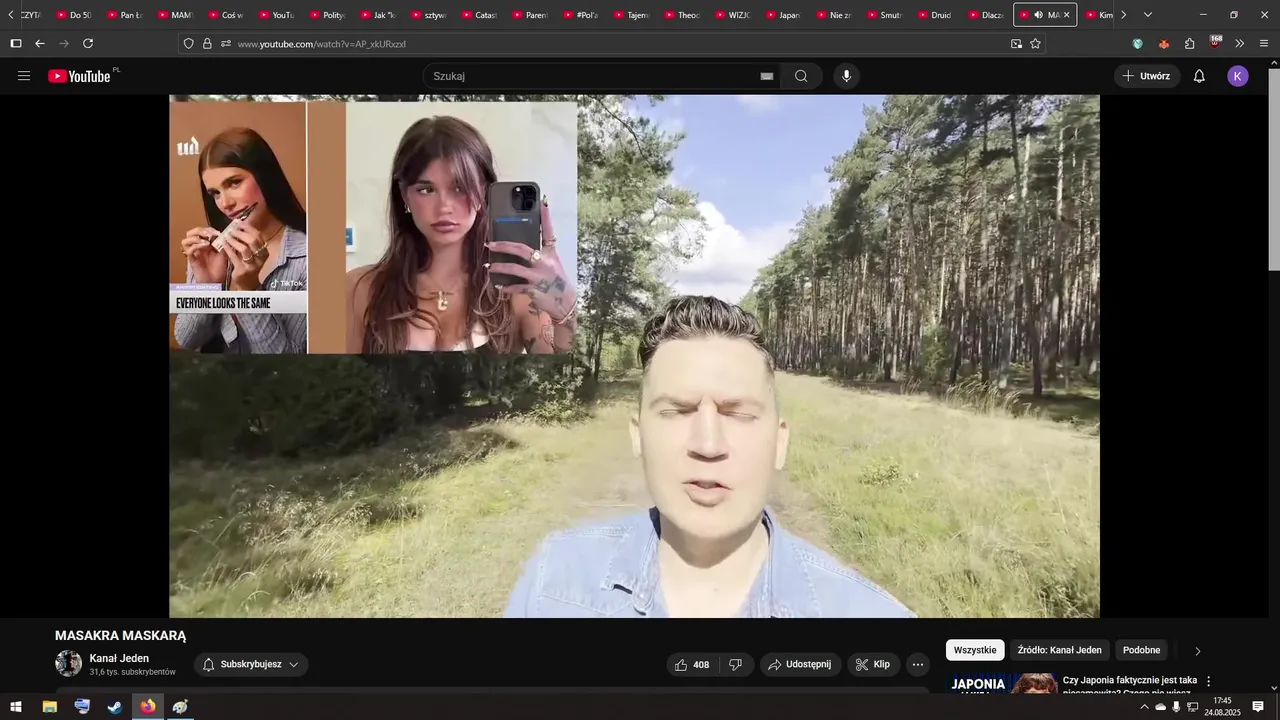Open the extensions puzzle icon
Viewport: 1280px width, 720px height.
[1190, 44]
